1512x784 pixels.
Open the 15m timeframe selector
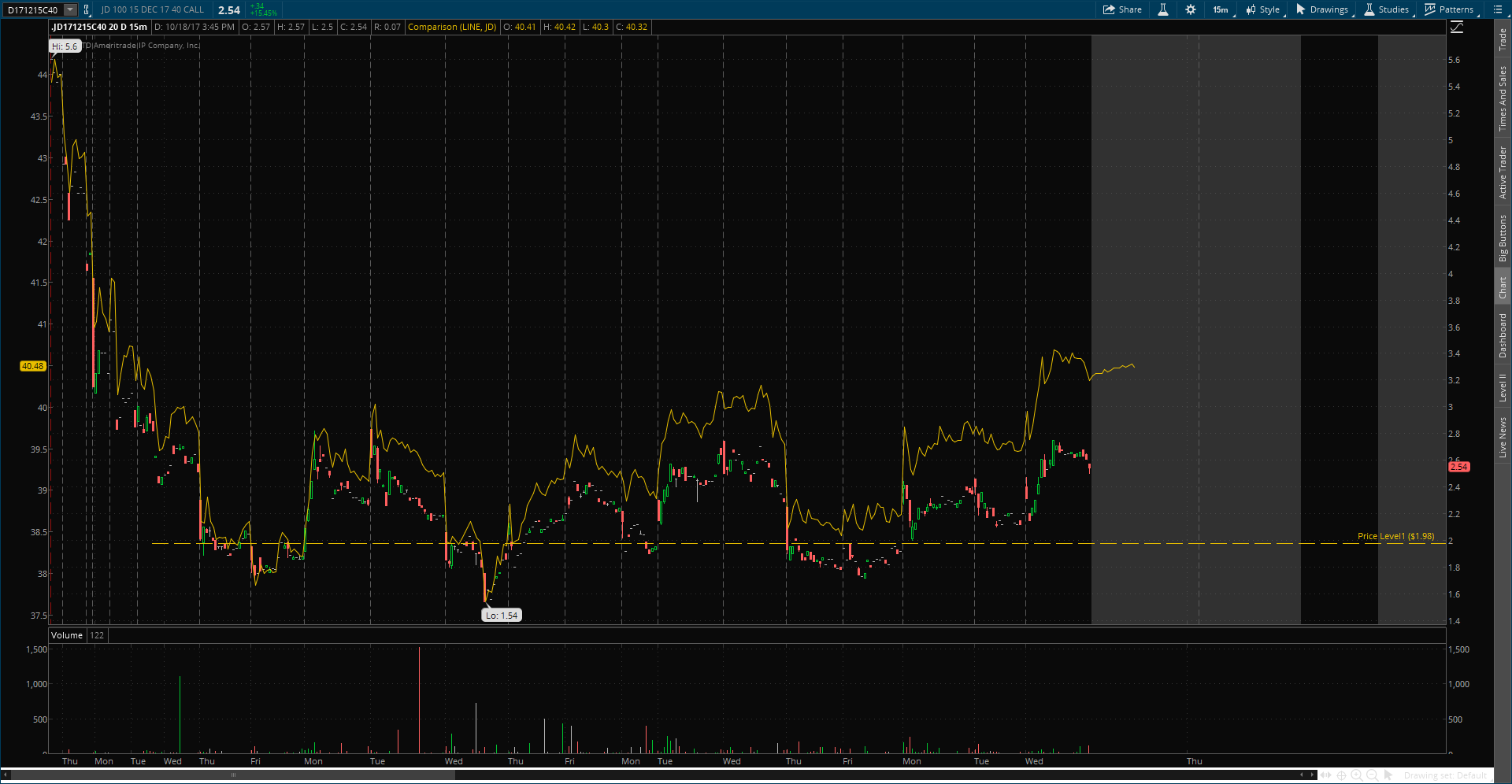[x=1221, y=9]
